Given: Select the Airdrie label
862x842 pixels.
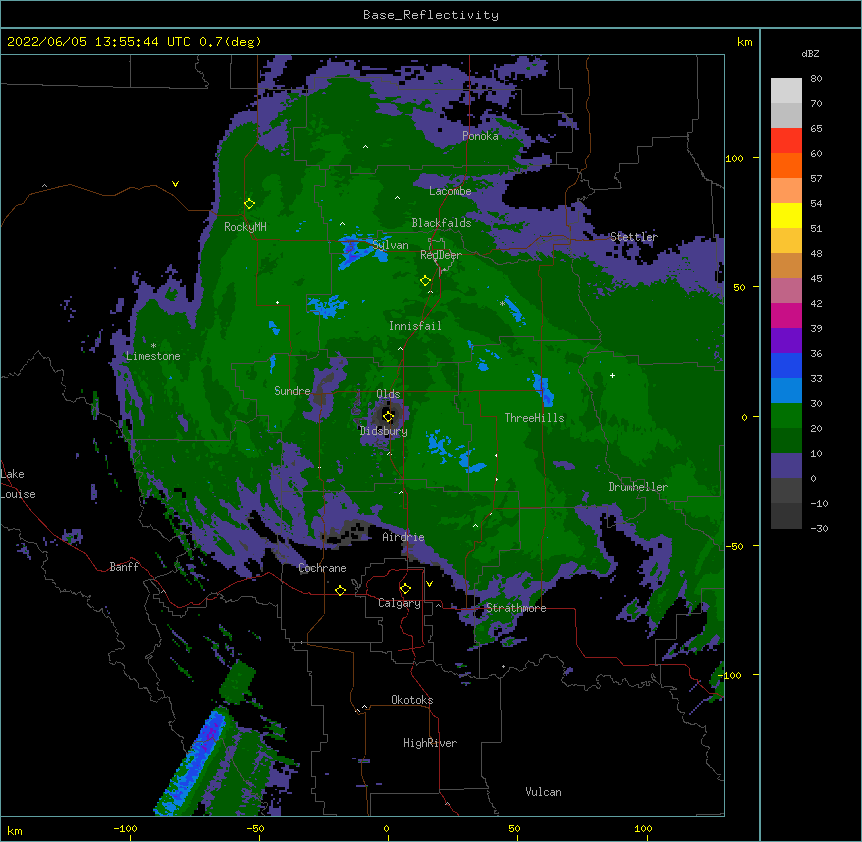Looking at the screenshot, I should click(403, 537).
